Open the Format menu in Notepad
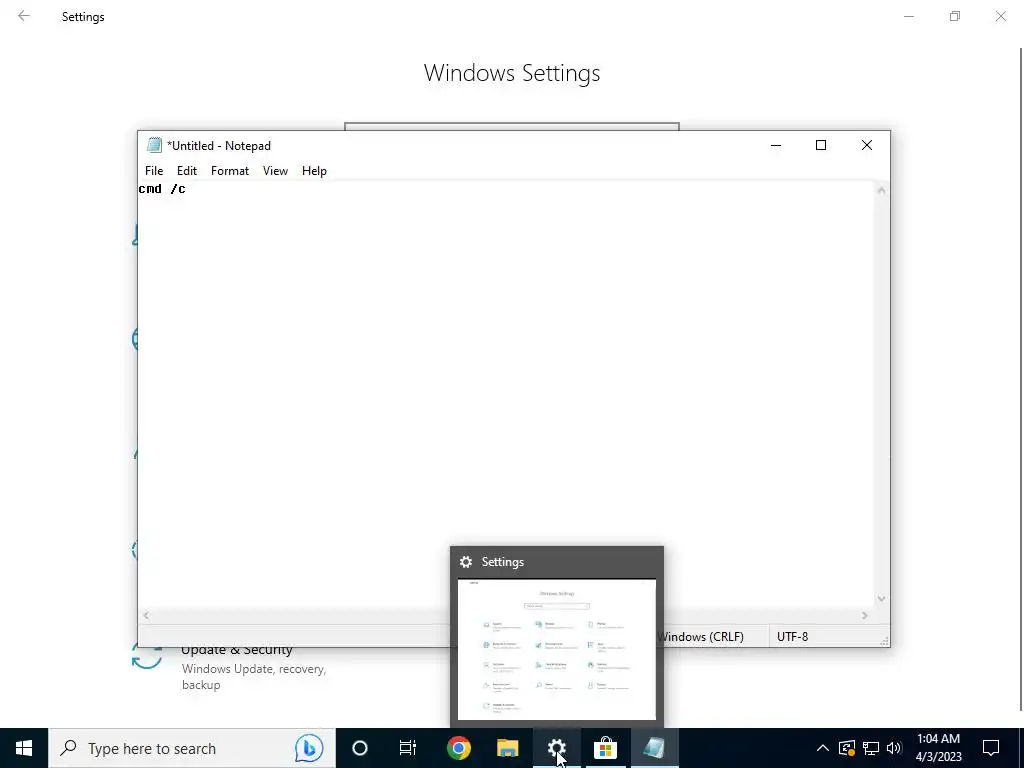The width and height of the screenshot is (1024, 768). coord(230,170)
